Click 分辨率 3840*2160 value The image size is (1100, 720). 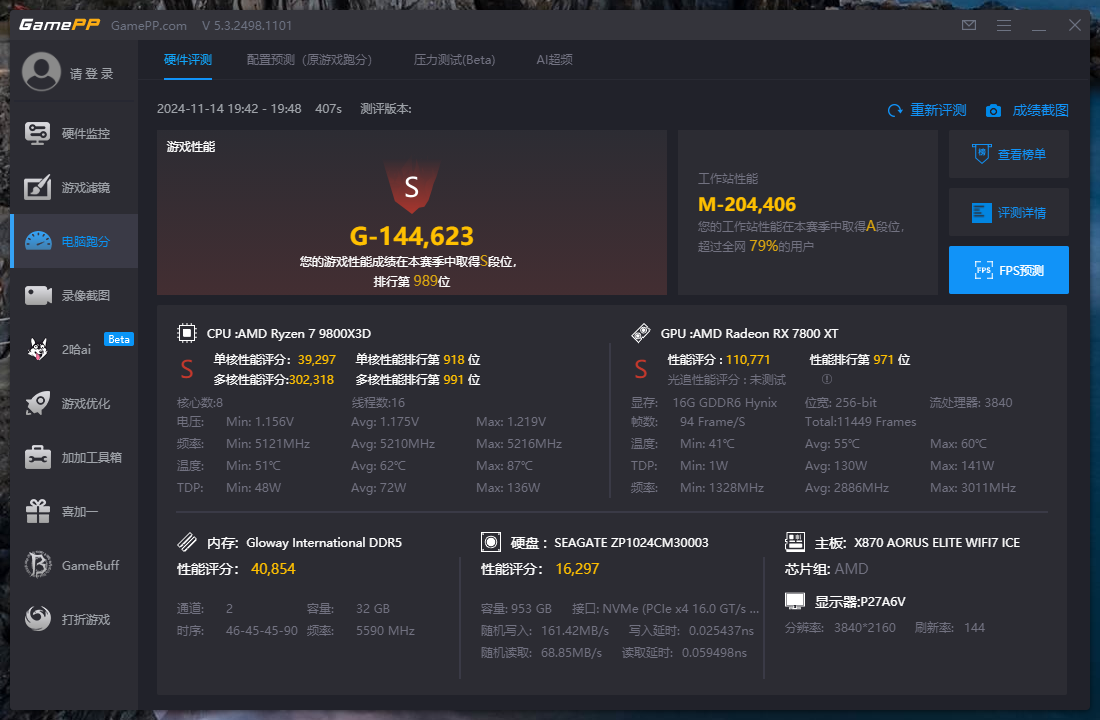864,627
